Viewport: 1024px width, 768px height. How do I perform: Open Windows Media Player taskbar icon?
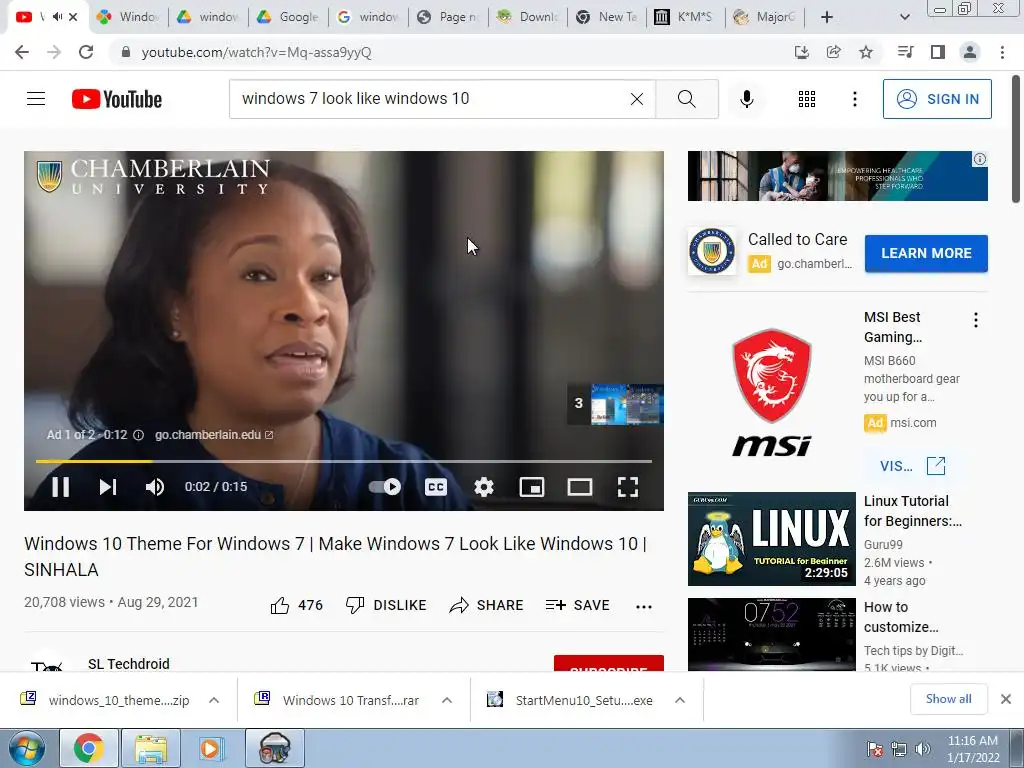click(210, 748)
